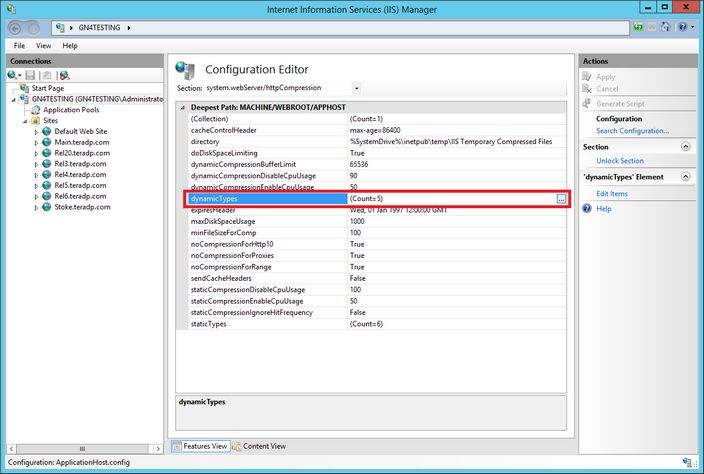Select the sendCacheHeaders property

pos(221,278)
